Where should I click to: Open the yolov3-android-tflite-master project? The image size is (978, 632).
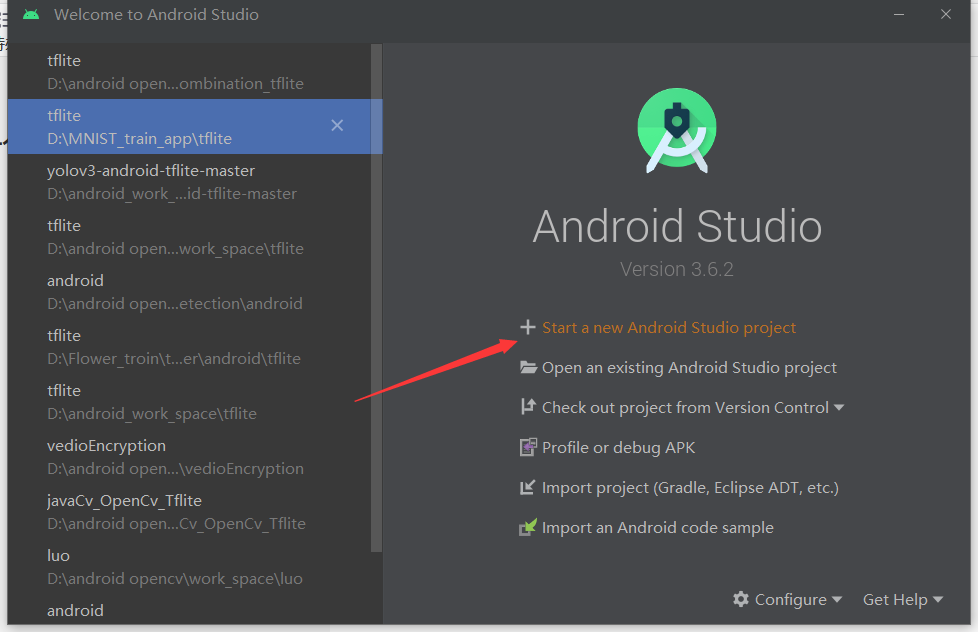pyautogui.click(x=189, y=182)
